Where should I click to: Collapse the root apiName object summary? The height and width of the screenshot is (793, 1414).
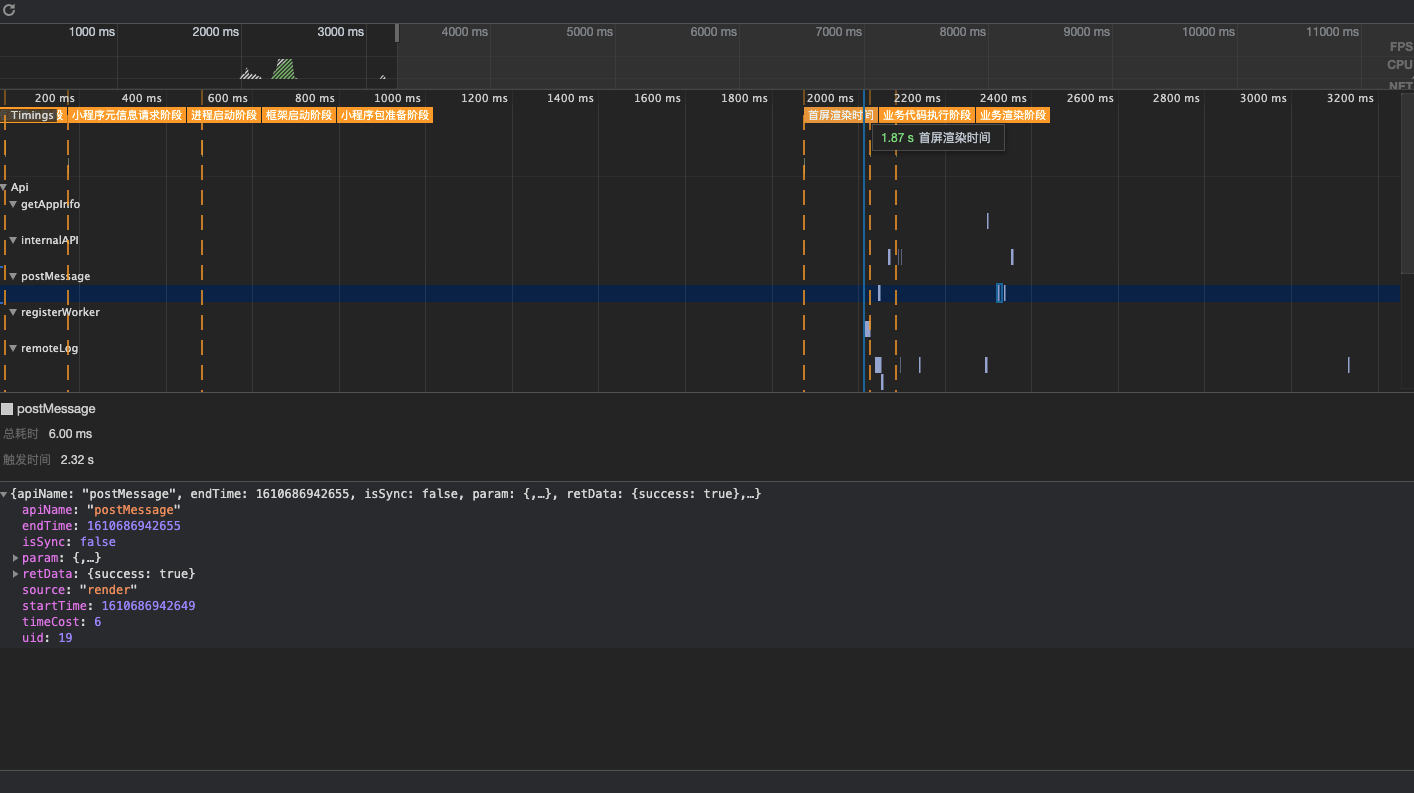tap(4, 494)
